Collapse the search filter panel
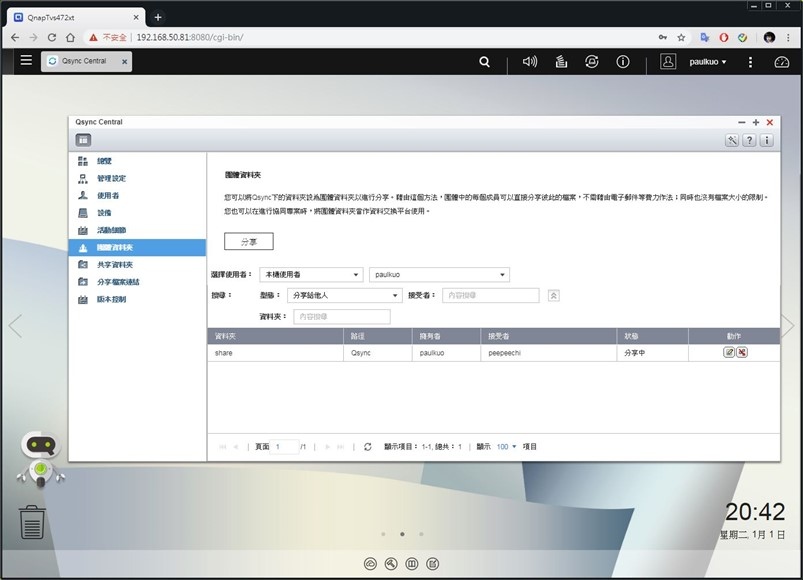 click(x=554, y=295)
